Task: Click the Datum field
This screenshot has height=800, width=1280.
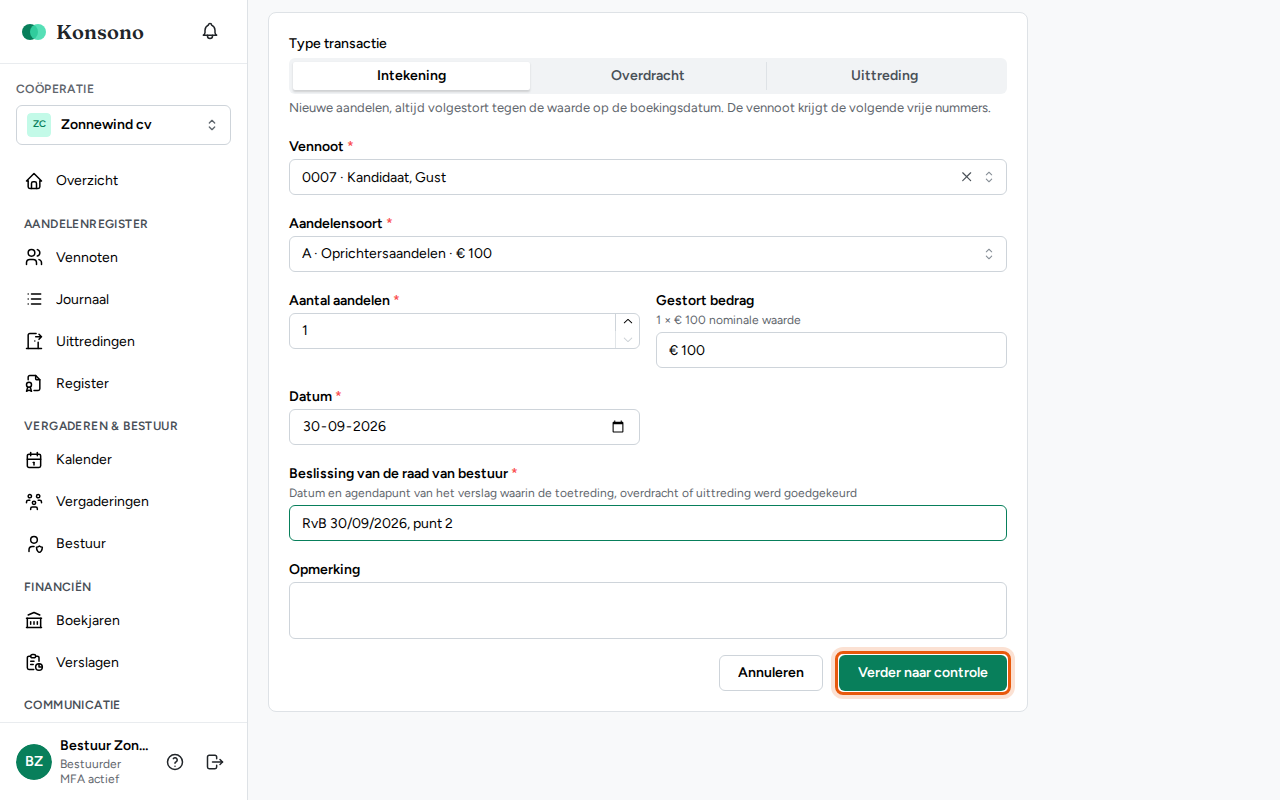Action: click(x=464, y=427)
